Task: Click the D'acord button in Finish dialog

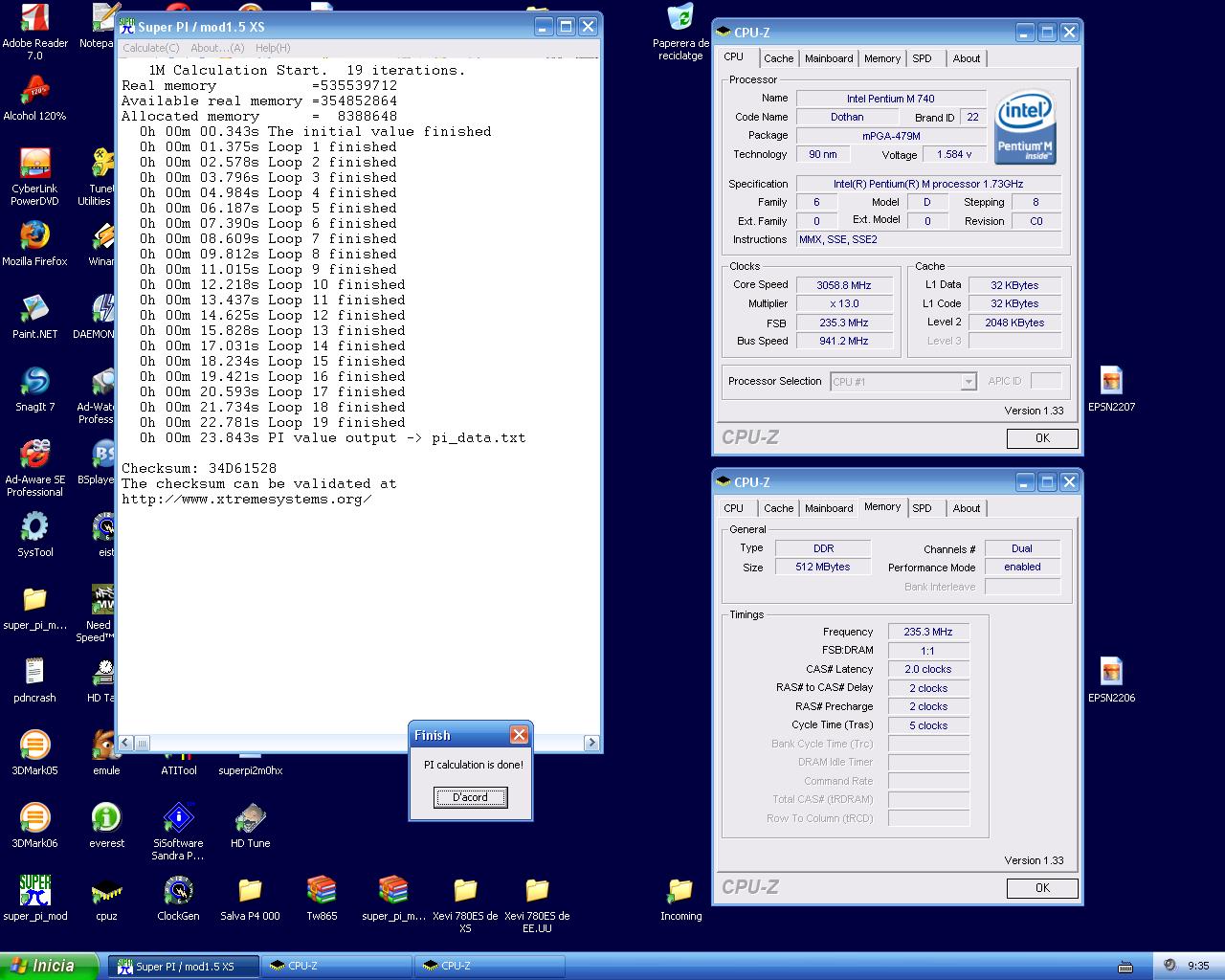Action: (x=470, y=797)
